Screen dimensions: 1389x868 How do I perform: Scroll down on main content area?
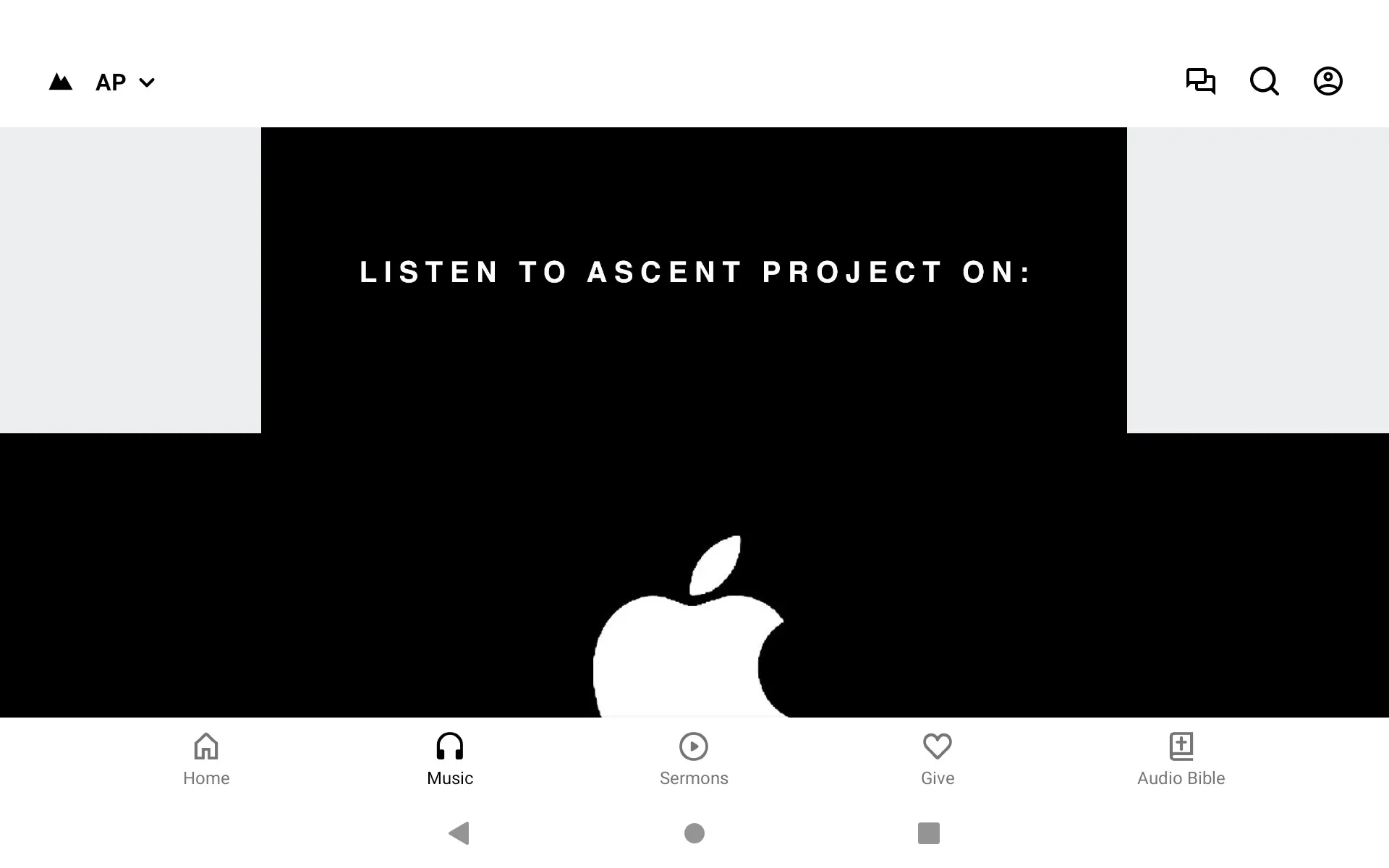click(x=694, y=420)
